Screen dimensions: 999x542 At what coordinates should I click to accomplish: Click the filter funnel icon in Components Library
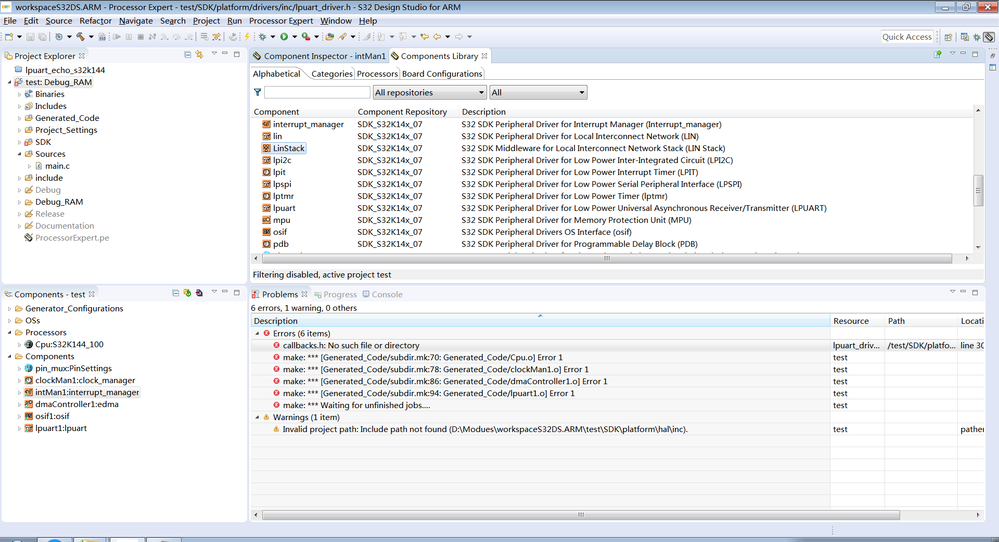(257, 92)
